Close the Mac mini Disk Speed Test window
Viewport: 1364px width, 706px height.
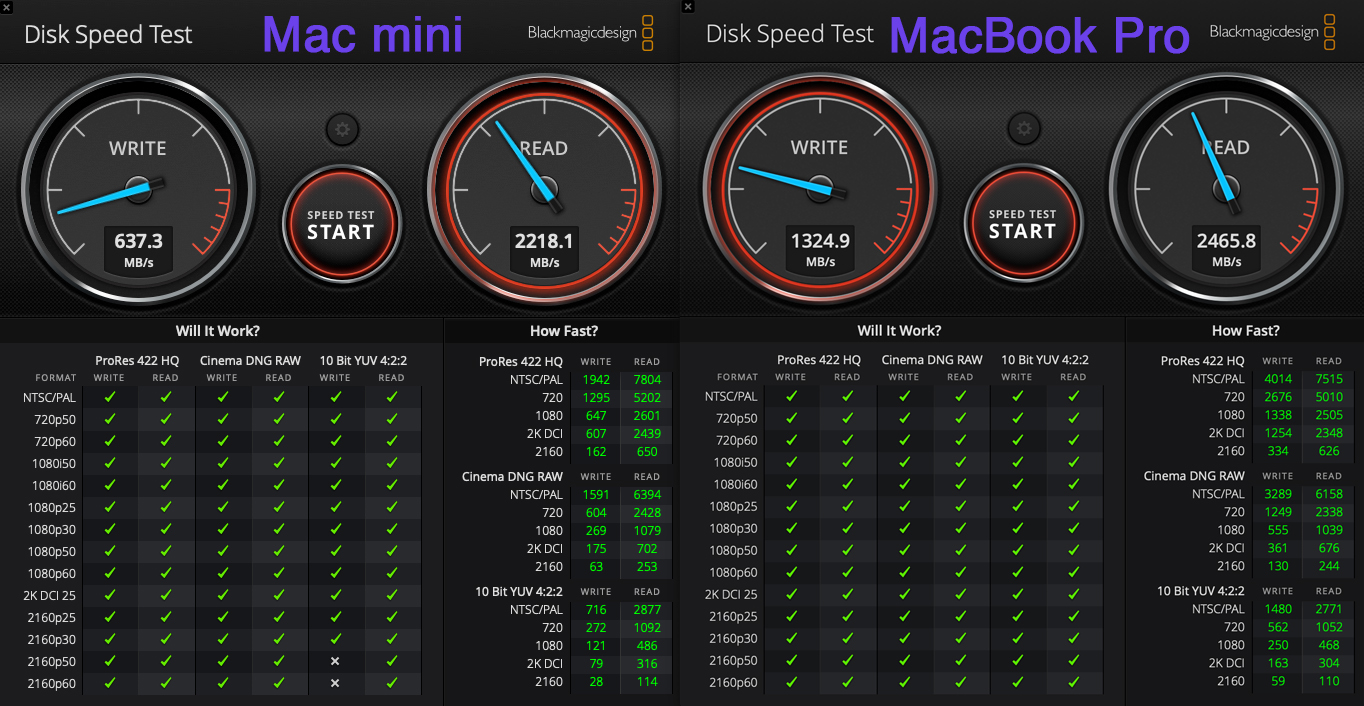(7, 7)
